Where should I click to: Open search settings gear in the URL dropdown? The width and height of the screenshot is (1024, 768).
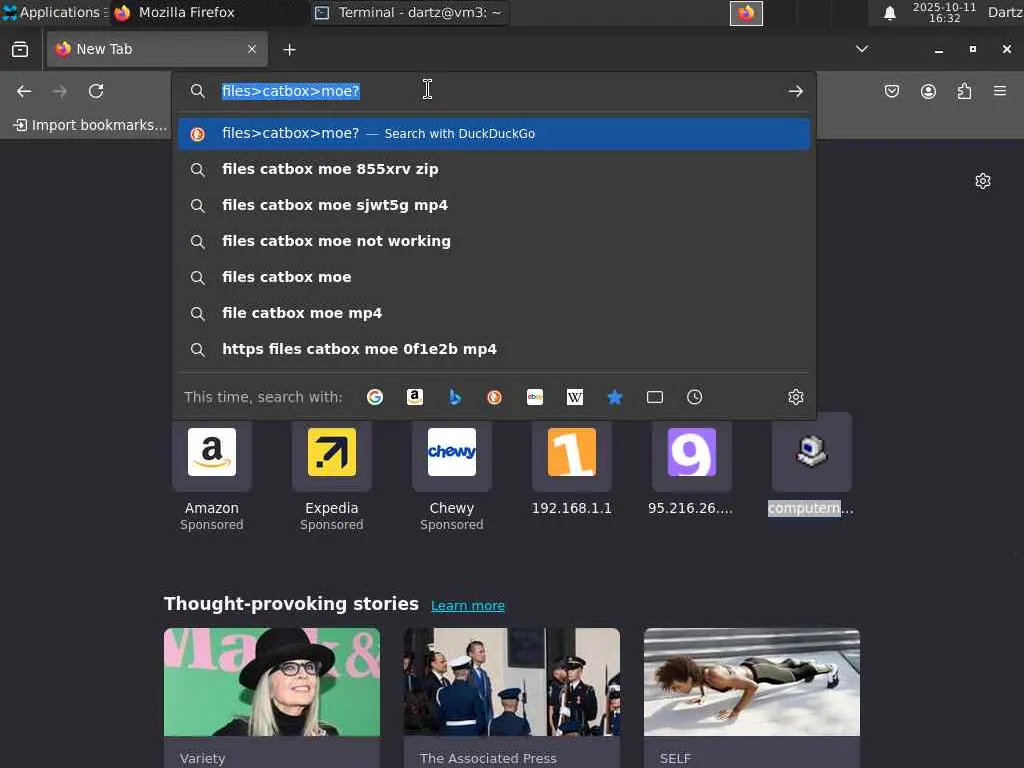pos(796,397)
